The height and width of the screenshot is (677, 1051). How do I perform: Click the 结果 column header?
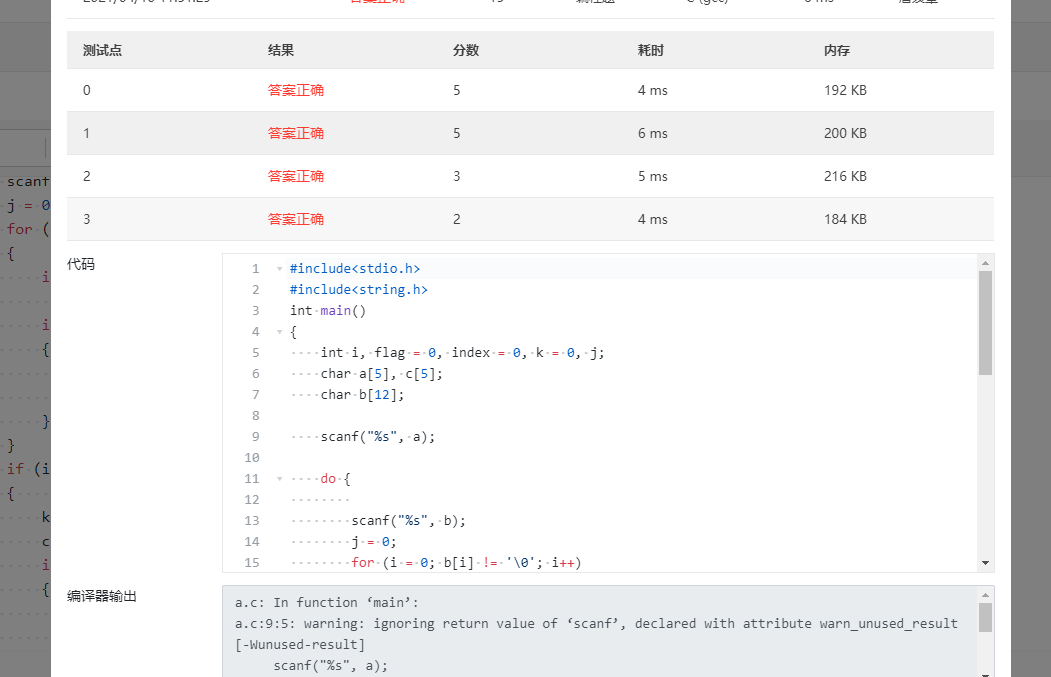(x=281, y=50)
